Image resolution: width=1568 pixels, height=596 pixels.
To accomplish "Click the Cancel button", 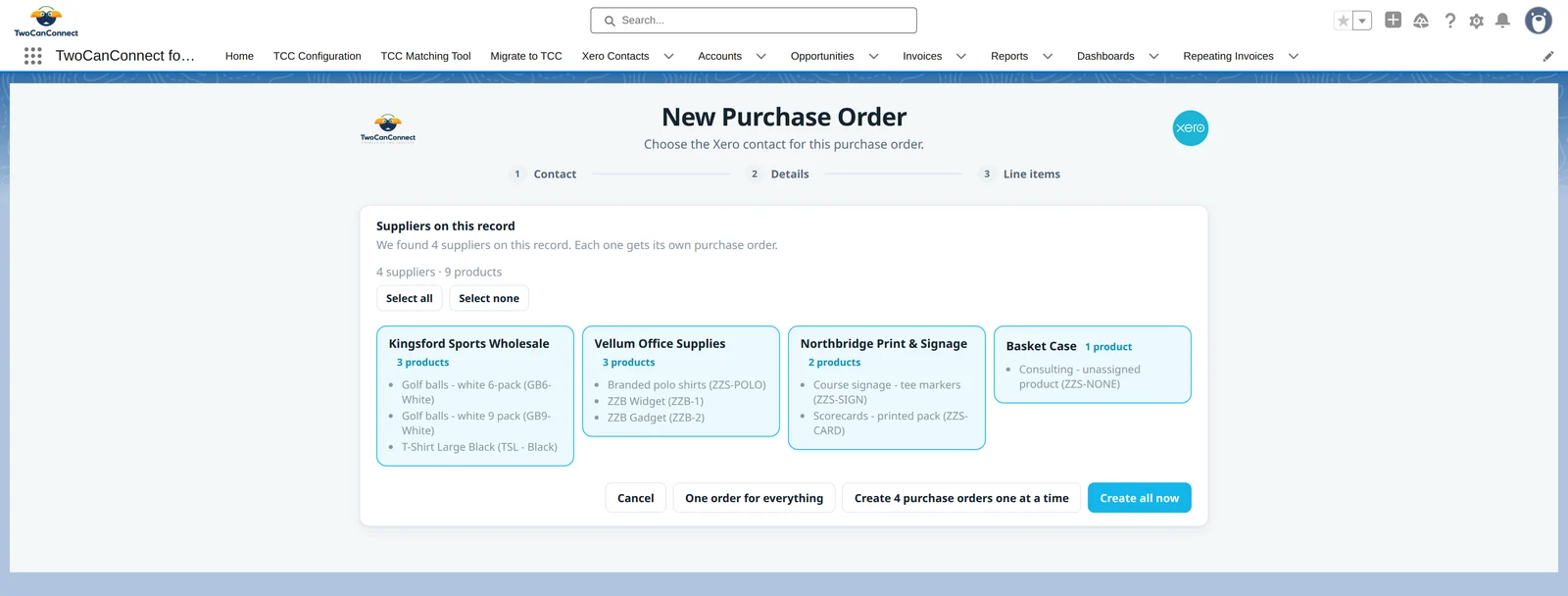I will (x=636, y=498).
